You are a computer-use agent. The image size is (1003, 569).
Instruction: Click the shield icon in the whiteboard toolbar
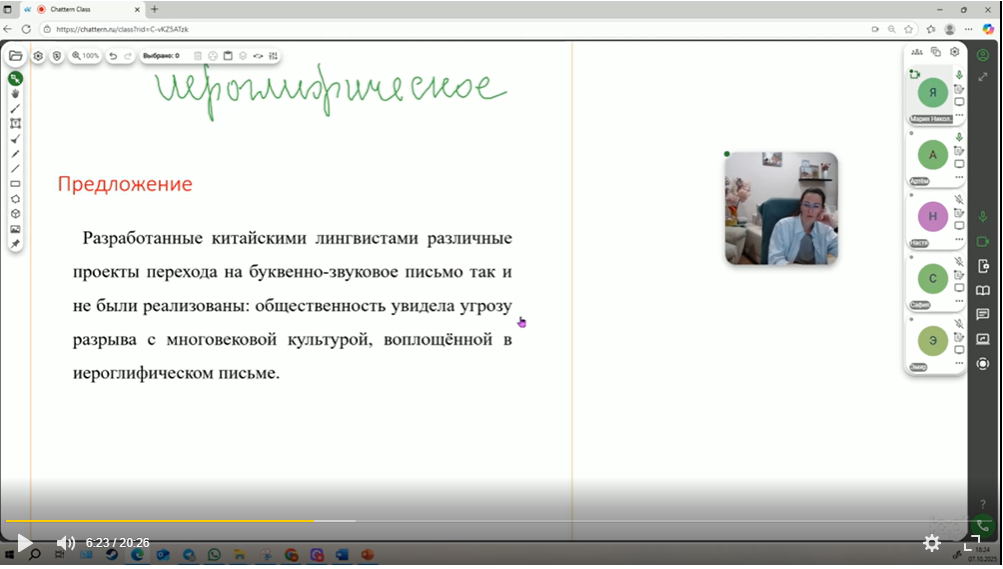coord(57,56)
